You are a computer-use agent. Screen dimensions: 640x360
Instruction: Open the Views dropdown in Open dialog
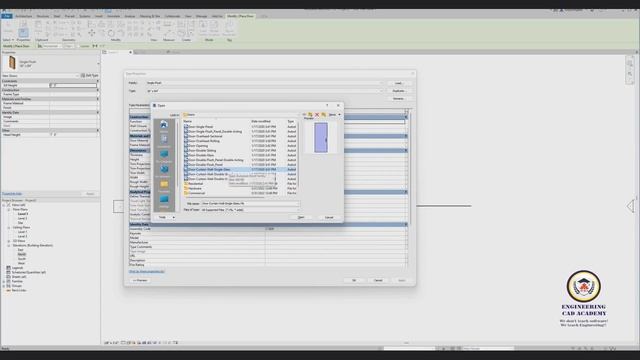point(335,115)
